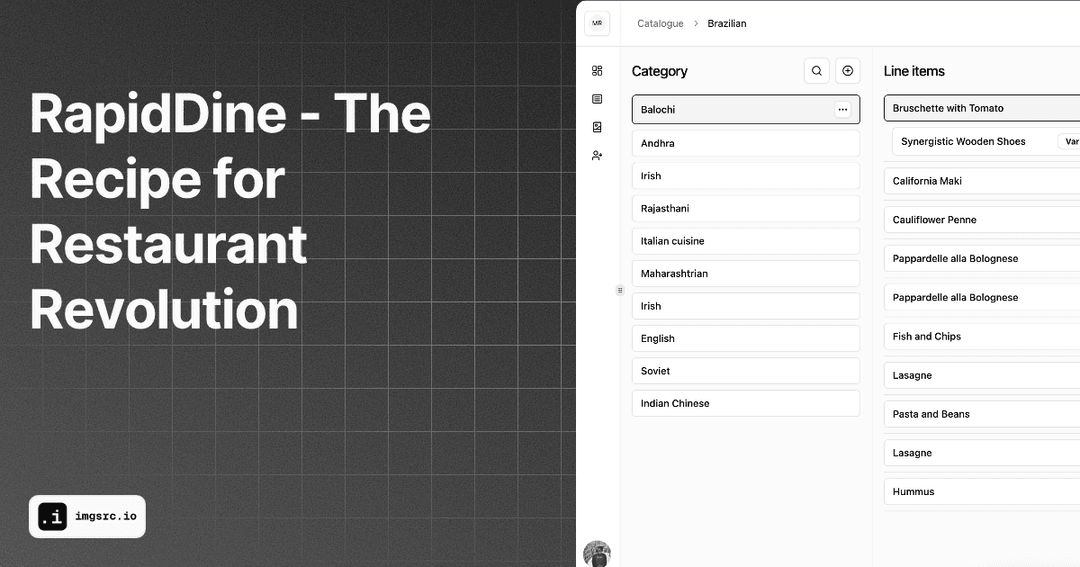Click the Brazilian breadcrumb item
This screenshot has height=567, width=1080.
(727, 24)
